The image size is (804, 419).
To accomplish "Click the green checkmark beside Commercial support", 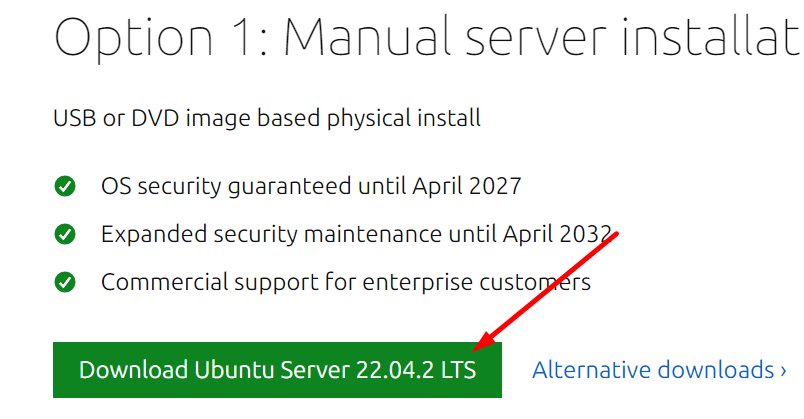I will [x=65, y=282].
